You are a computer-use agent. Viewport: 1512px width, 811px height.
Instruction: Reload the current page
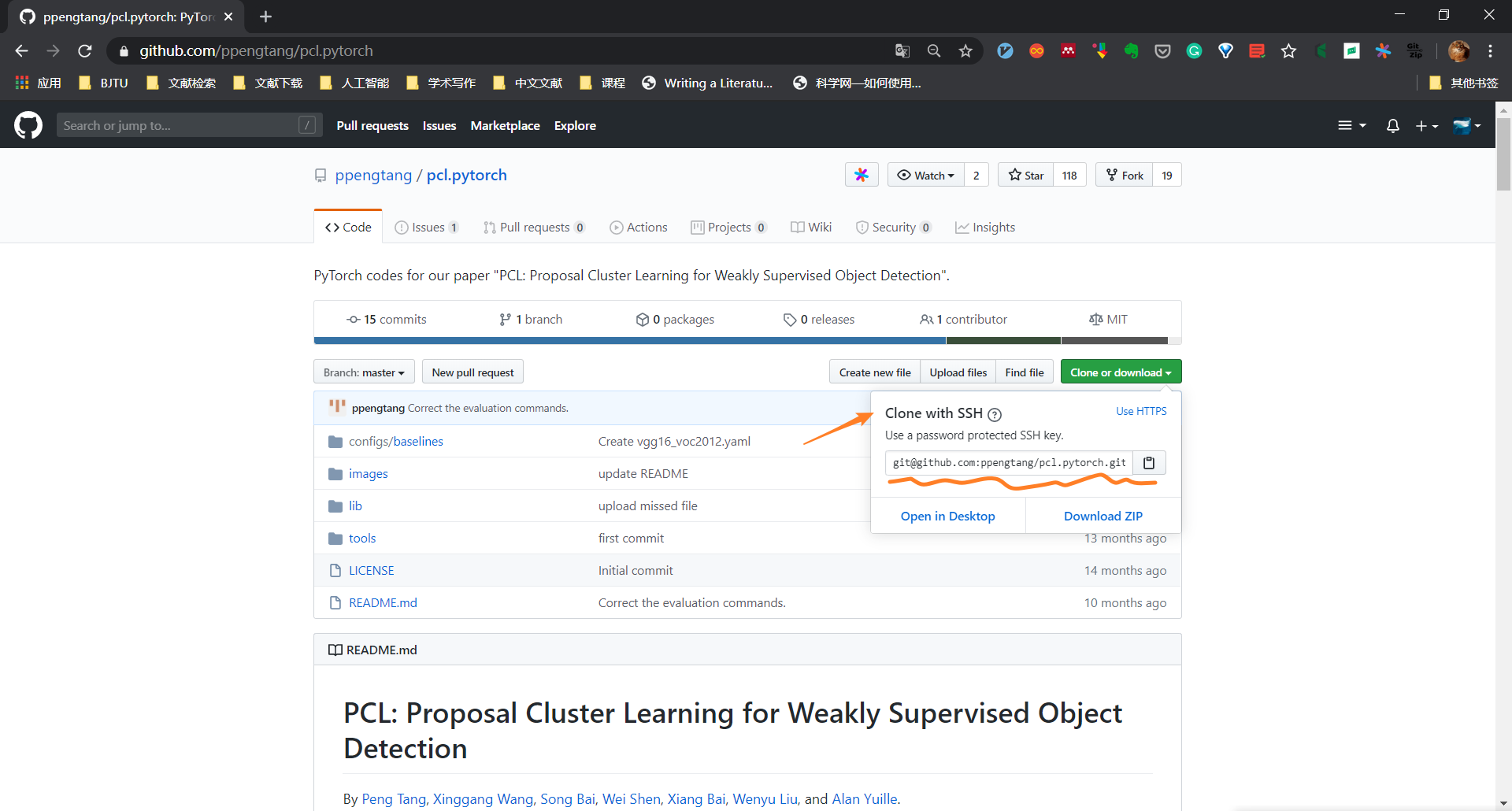(x=85, y=51)
